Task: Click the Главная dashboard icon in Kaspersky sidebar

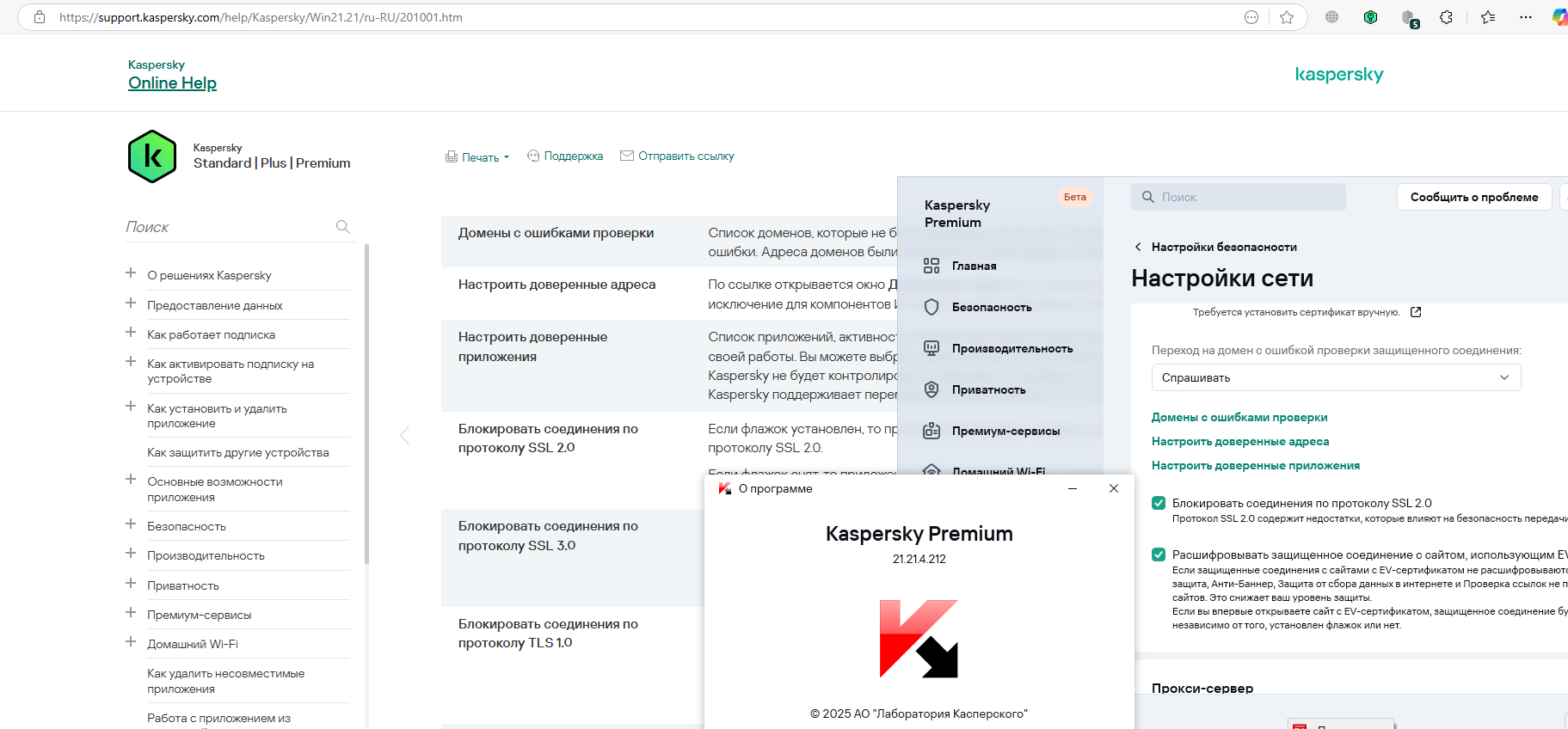Action: pyautogui.click(x=932, y=266)
